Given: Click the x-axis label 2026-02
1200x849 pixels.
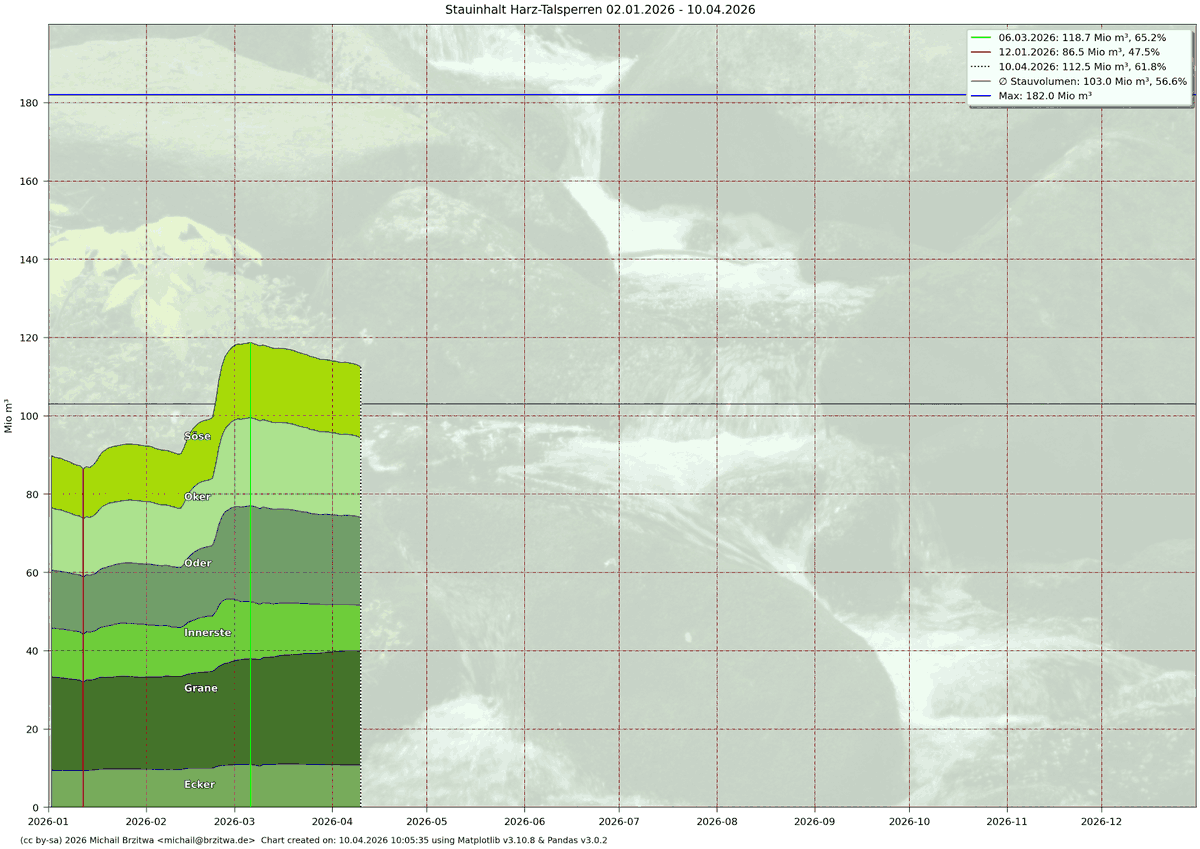Looking at the screenshot, I should pyautogui.click(x=146, y=820).
